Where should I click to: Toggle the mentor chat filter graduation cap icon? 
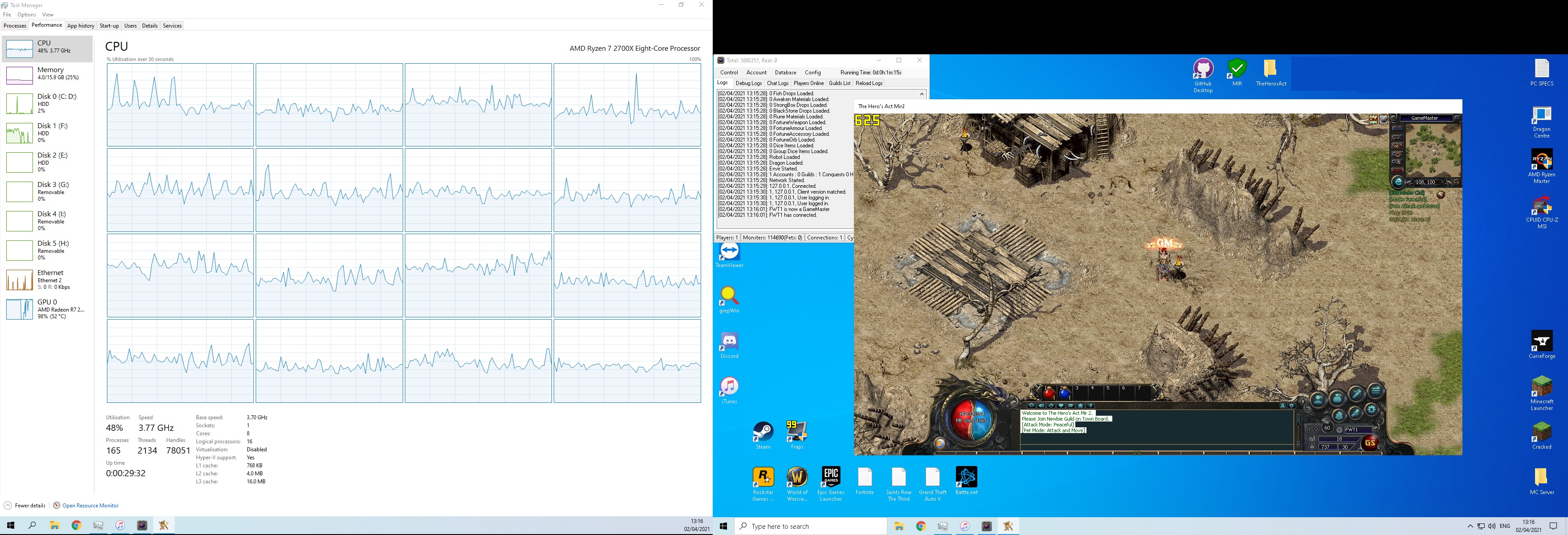pos(1071,405)
